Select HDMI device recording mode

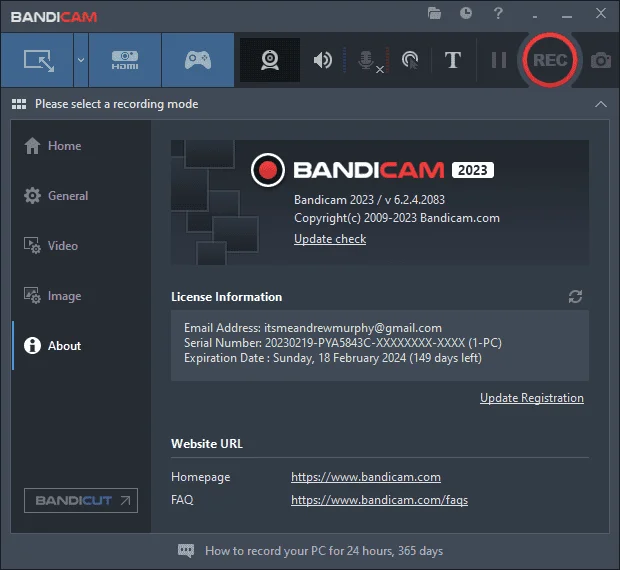click(x=125, y=60)
